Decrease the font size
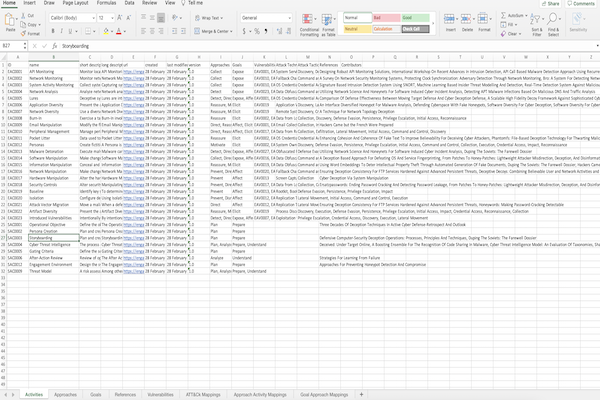Screen dimensions: 600x400 (x=129, y=18)
